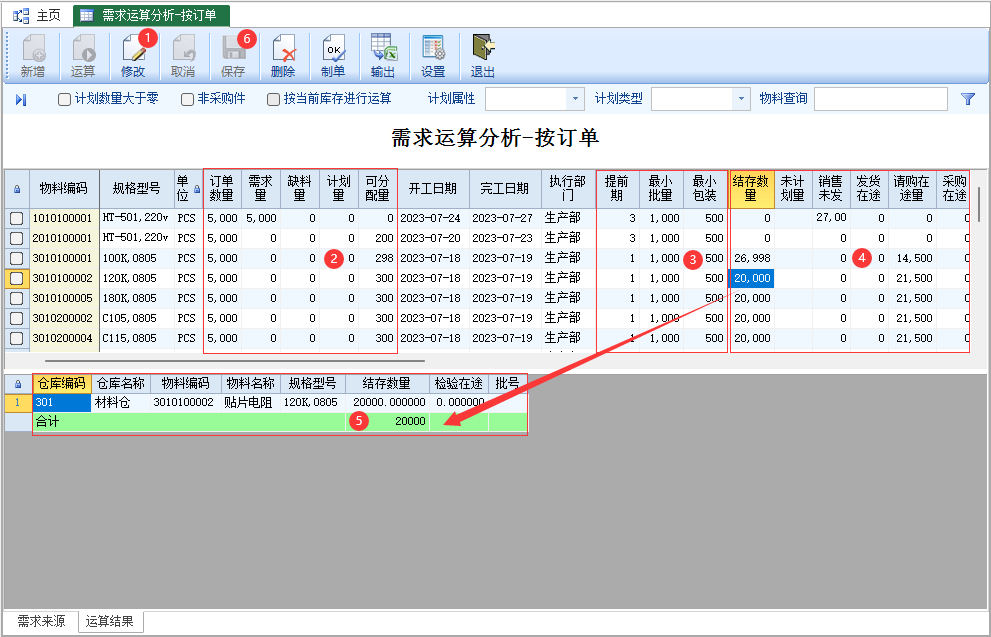991x637 pixels.
Task: Select the 需求运算分析-按订单 tab
Action: click(x=151, y=15)
